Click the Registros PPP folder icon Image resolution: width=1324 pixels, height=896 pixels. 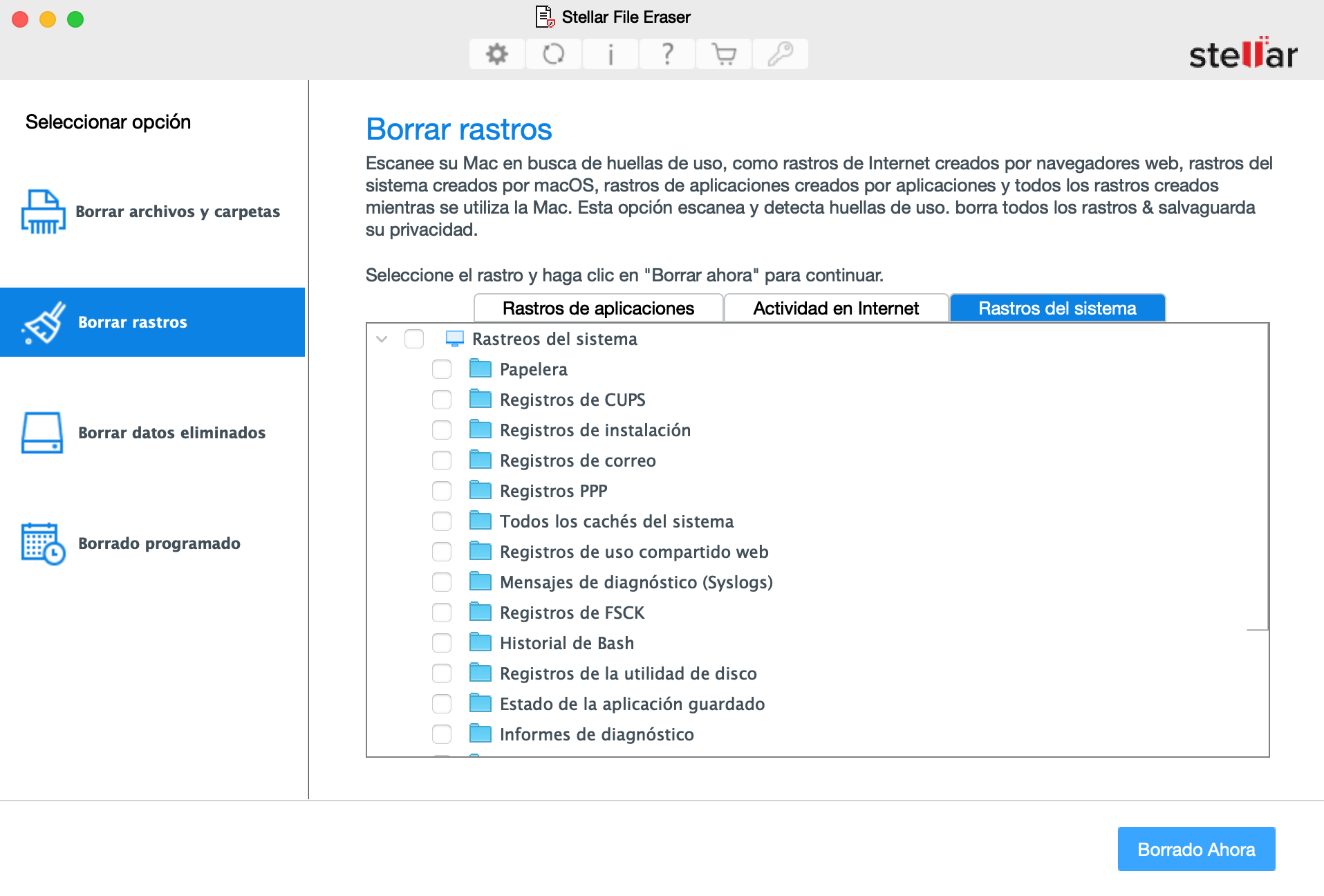point(481,490)
